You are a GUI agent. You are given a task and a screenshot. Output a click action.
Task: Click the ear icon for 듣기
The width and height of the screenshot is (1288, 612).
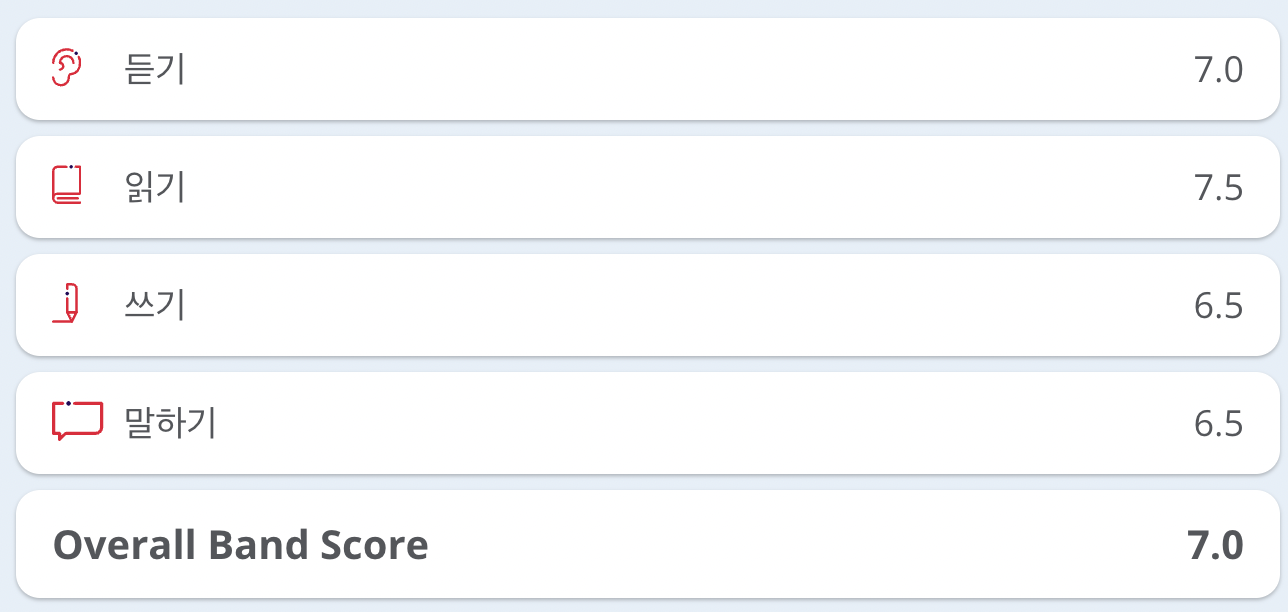[x=66, y=68]
